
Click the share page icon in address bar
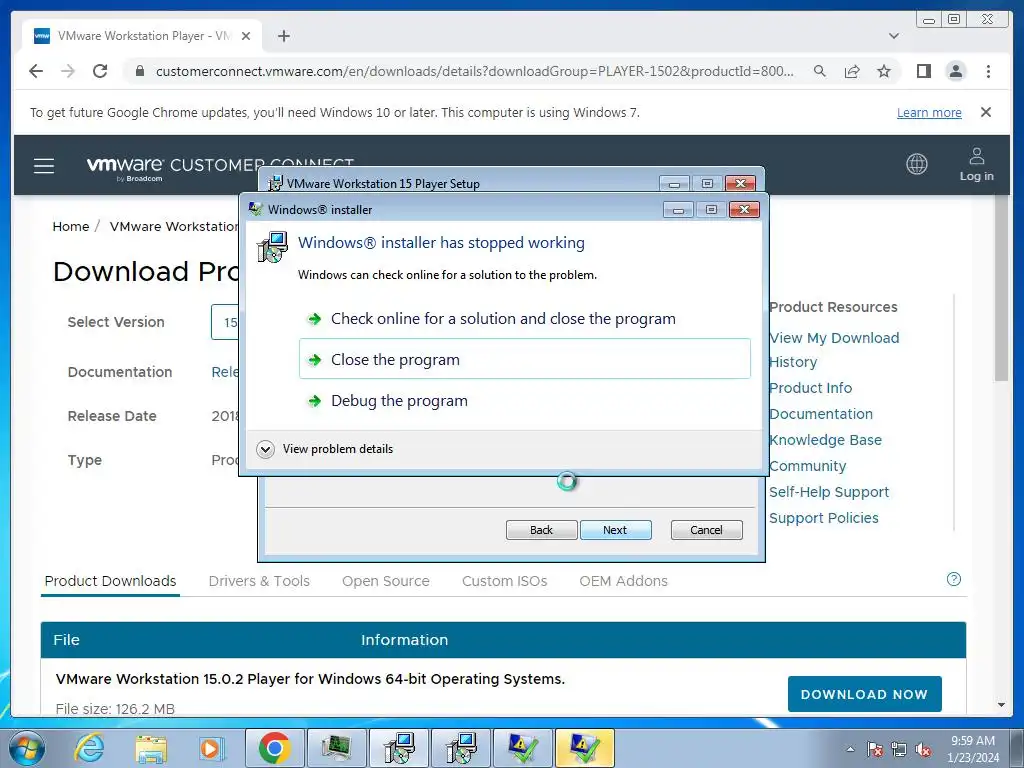852,71
